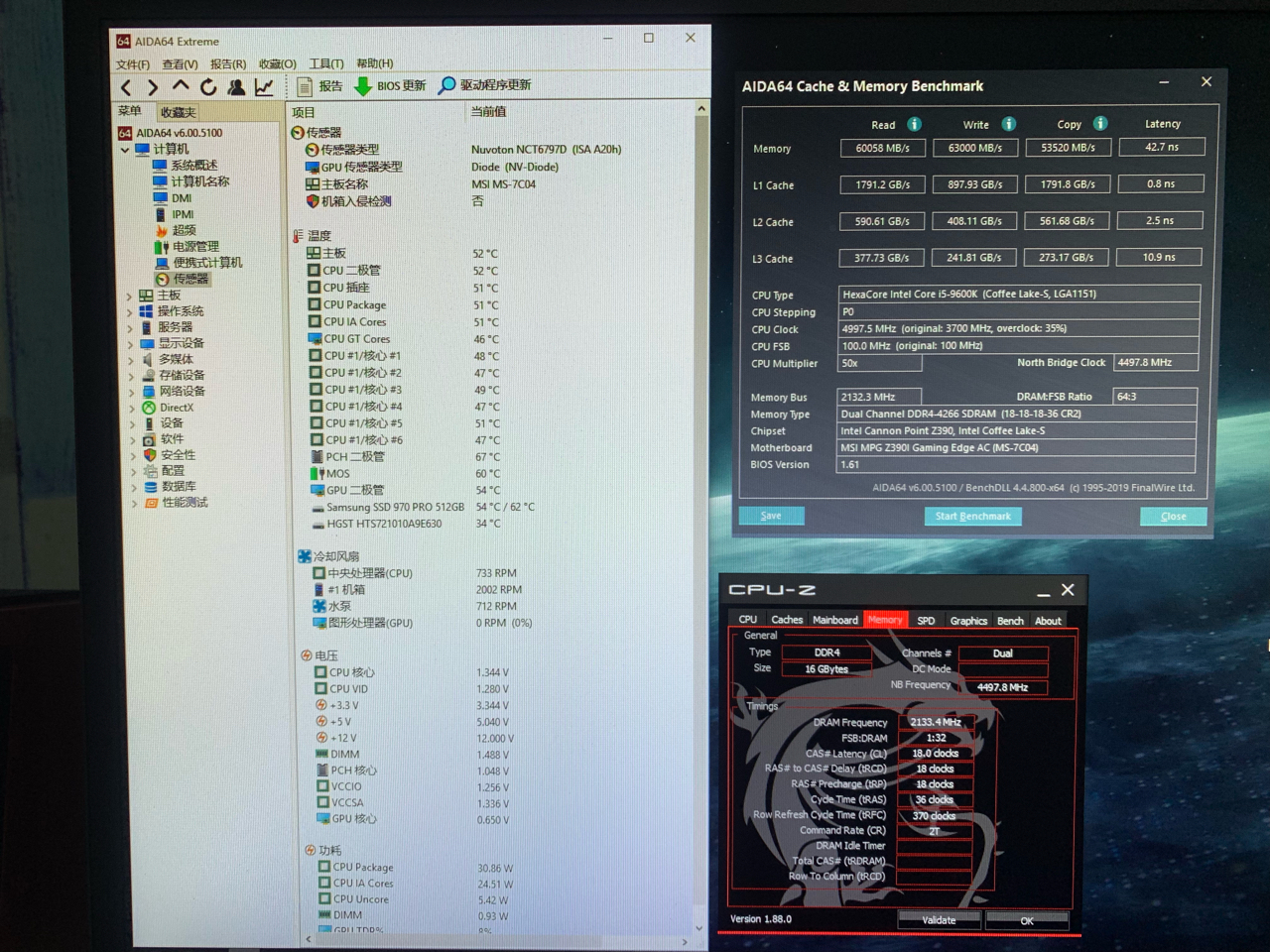Open the 报告 report toolbar button
The width and height of the screenshot is (1270, 952).
pyautogui.click(x=320, y=86)
